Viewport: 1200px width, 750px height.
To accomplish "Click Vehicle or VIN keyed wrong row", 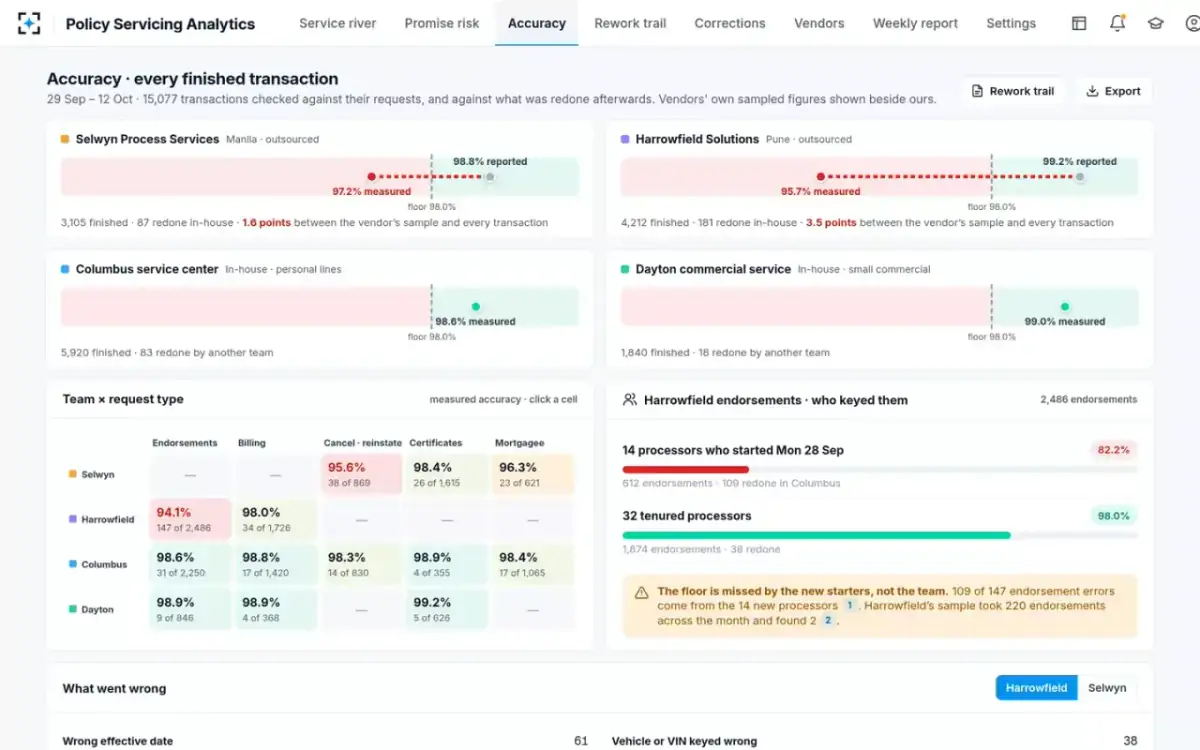I will pyautogui.click(x=875, y=741).
